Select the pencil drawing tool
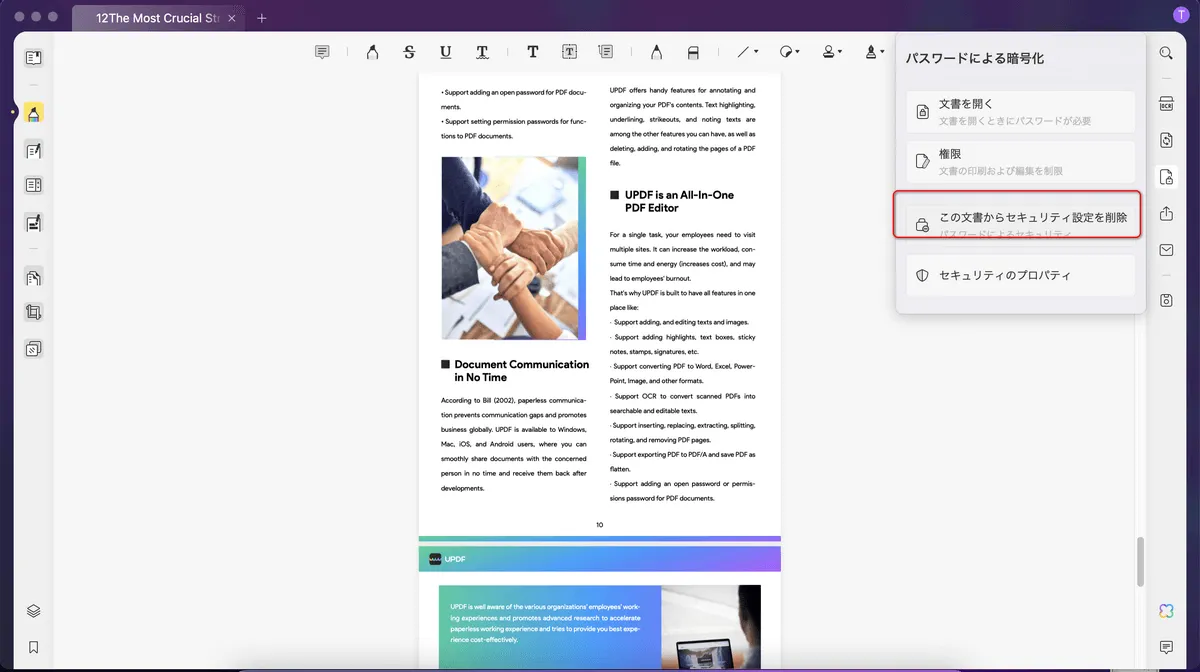Image resolution: width=1200 pixels, height=672 pixels. [656, 52]
